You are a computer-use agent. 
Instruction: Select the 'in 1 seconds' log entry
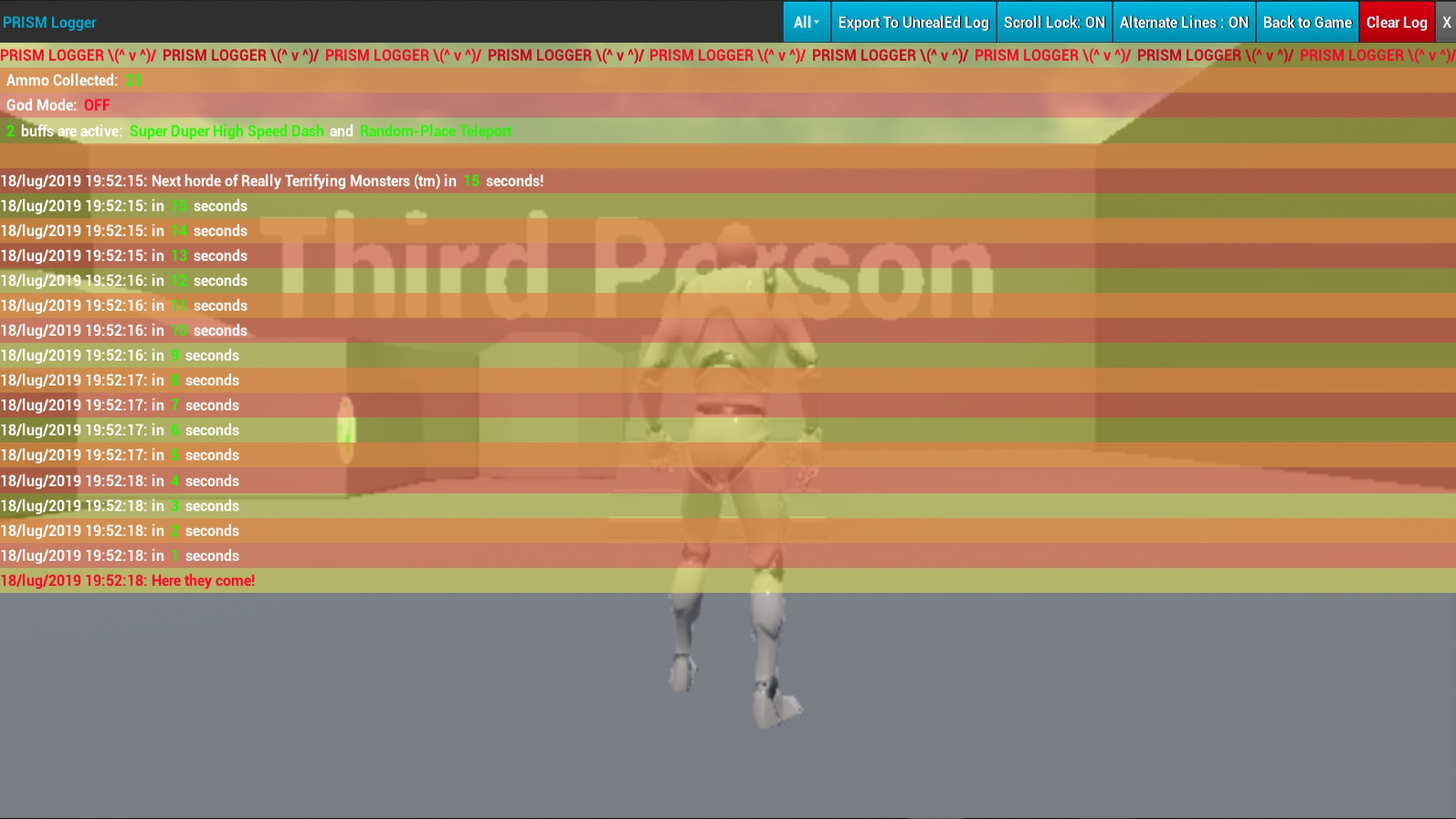pos(120,556)
